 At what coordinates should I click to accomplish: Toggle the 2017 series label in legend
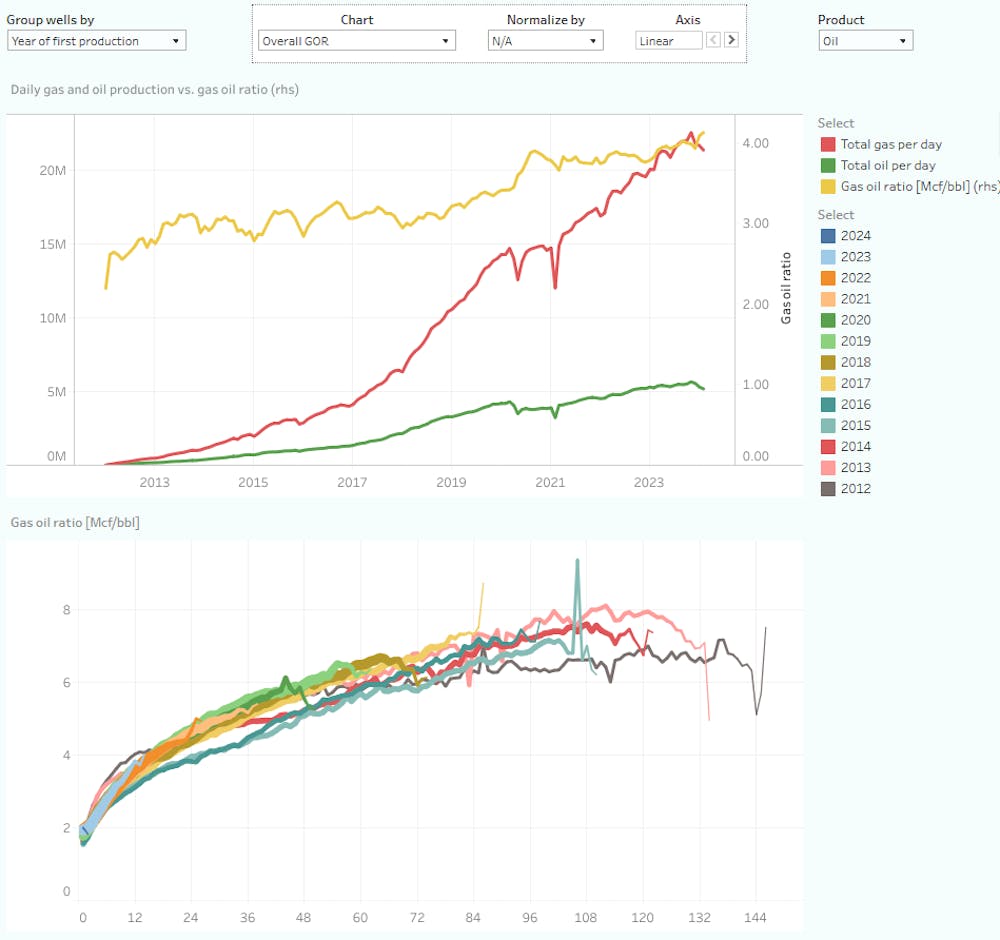856,383
